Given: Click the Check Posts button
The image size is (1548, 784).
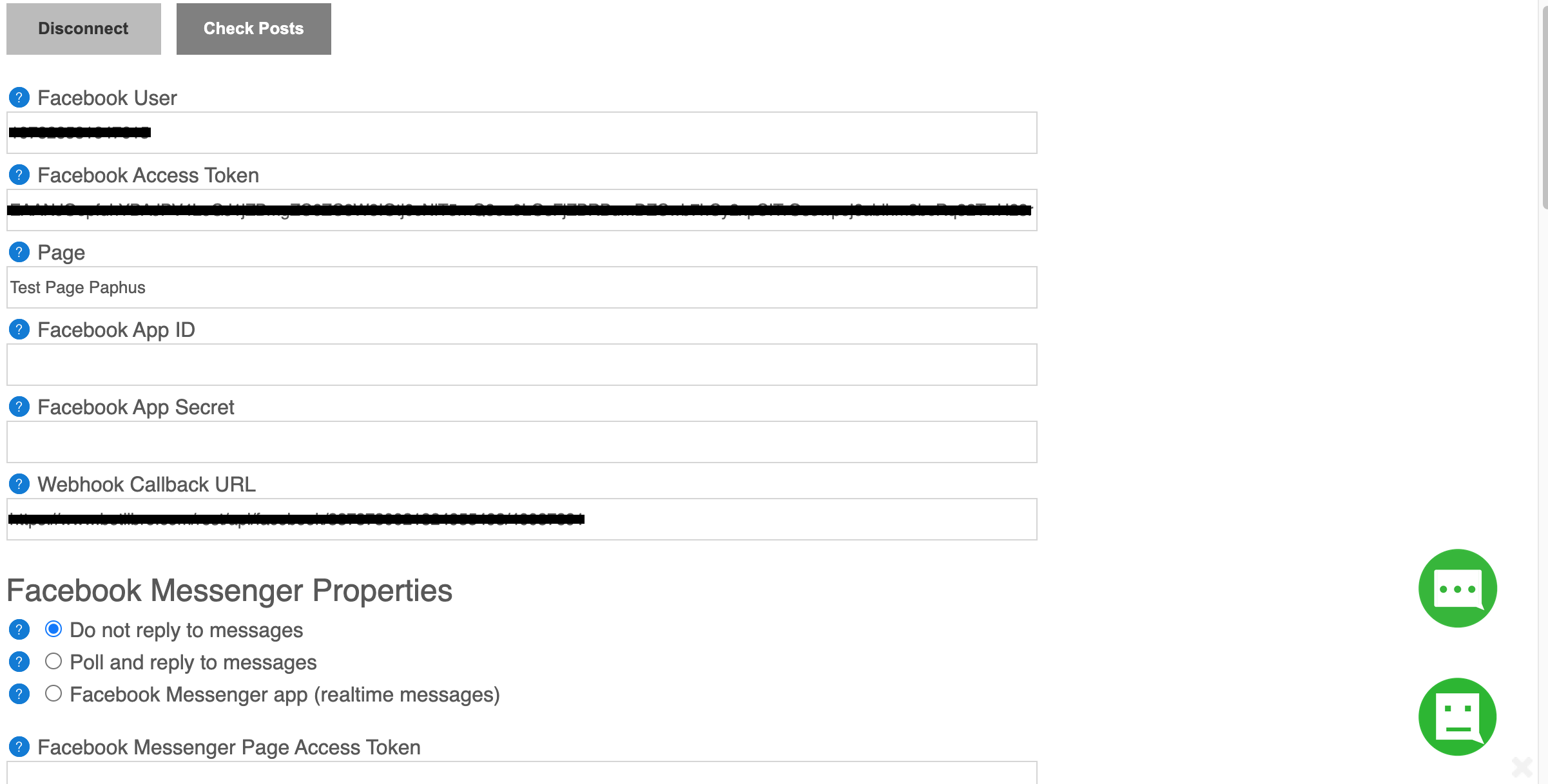Looking at the screenshot, I should (x=254, y=29).
